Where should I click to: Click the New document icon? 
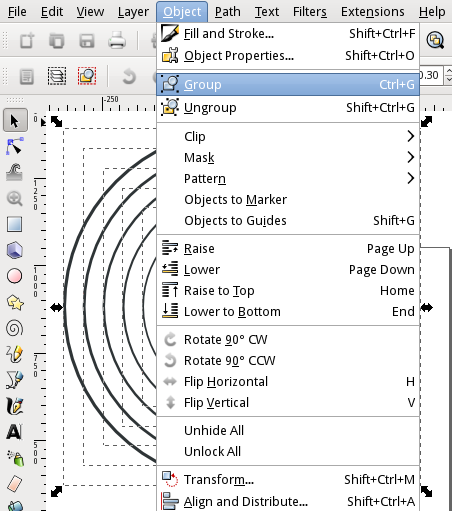pyautogui.click(x=27, y=41)
